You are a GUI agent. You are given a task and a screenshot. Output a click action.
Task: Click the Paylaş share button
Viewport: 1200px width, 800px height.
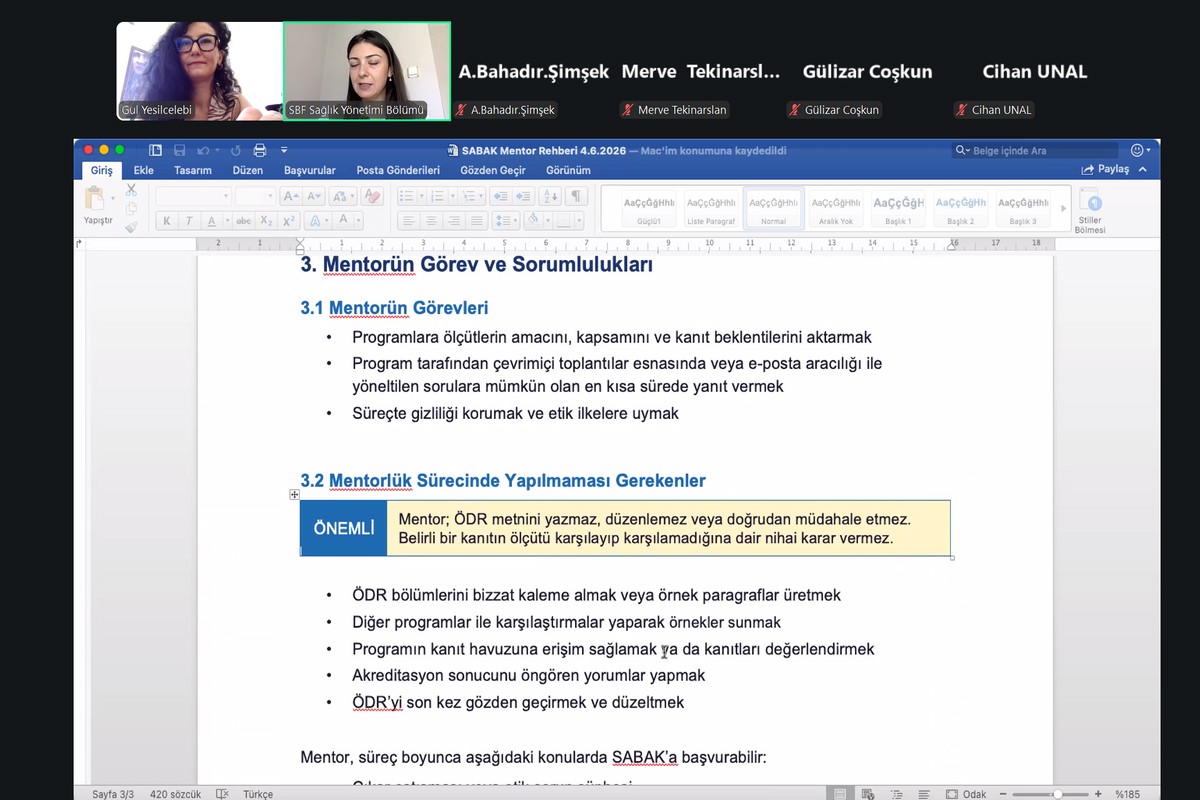[x=1105, y=170]
